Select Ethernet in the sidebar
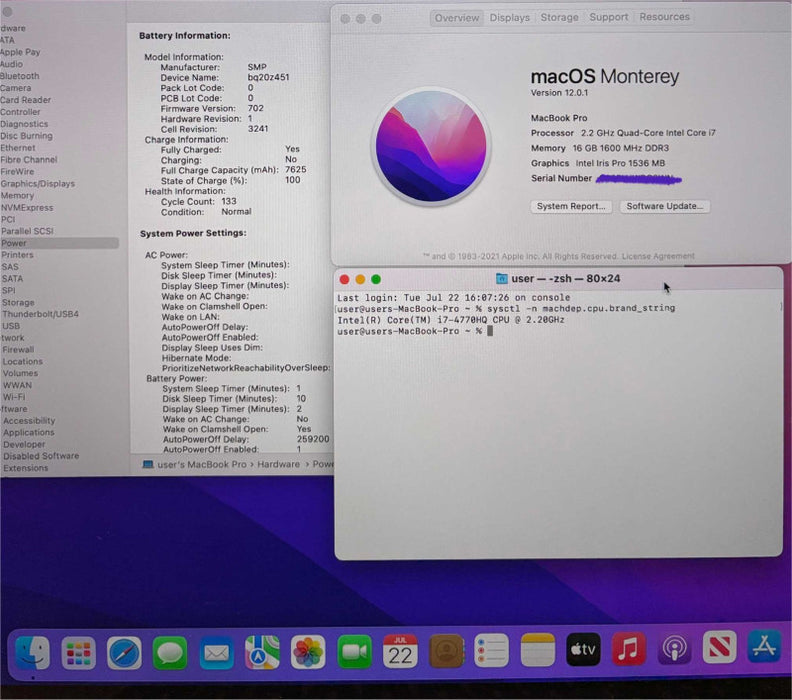This screenshot has width=792, height=700. [x=18, y=148]
